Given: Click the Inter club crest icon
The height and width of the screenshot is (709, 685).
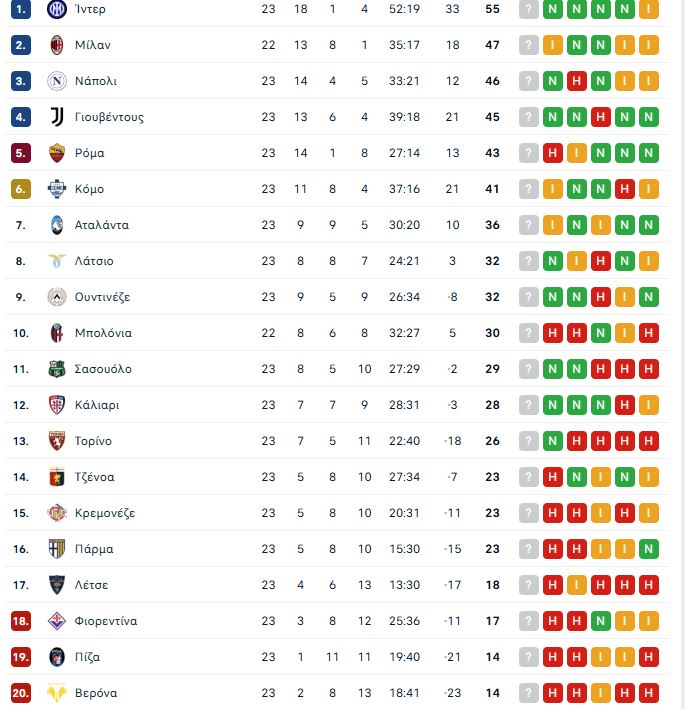Looking at the screenshot, I should click(56, 9).
